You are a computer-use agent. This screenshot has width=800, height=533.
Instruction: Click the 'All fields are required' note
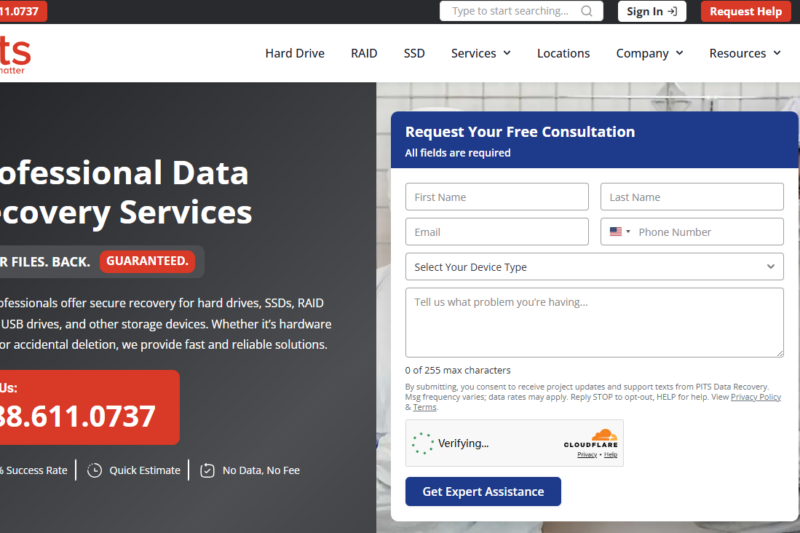(458, 153)
